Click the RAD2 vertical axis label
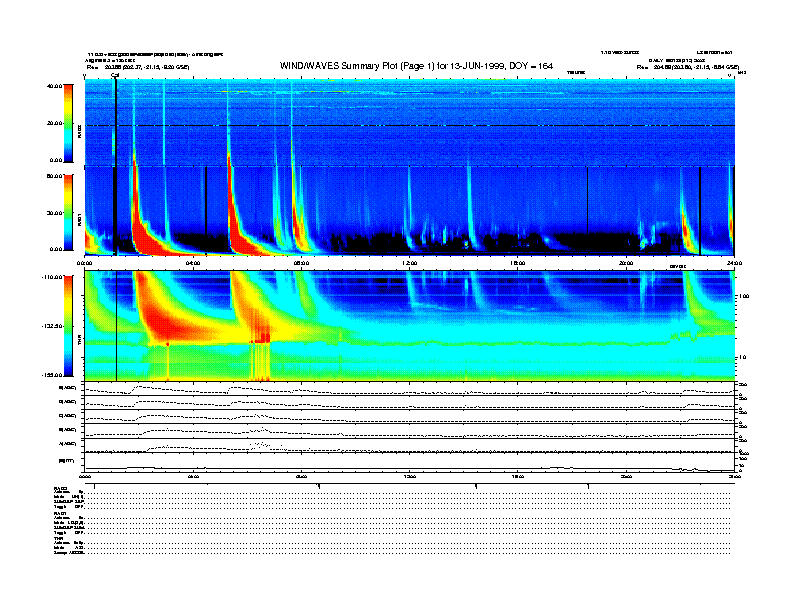The height and width of the screenshot is (612, 792). pos(79,132)
